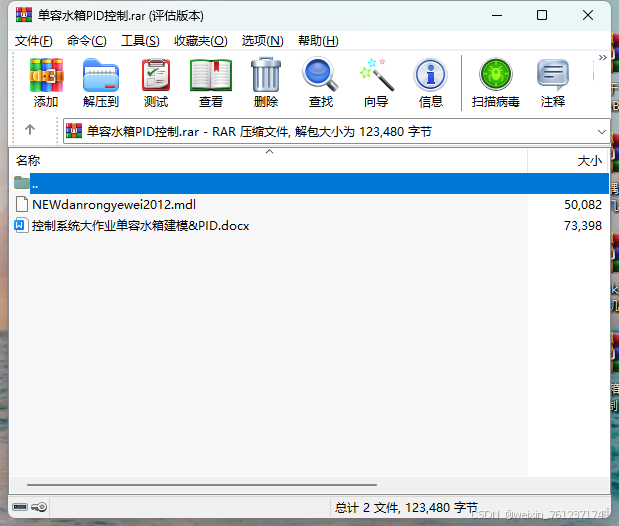Click the WinRAR title bar icon
The image size is (619, 526).
pyautogui.click(x=24, y=15)
